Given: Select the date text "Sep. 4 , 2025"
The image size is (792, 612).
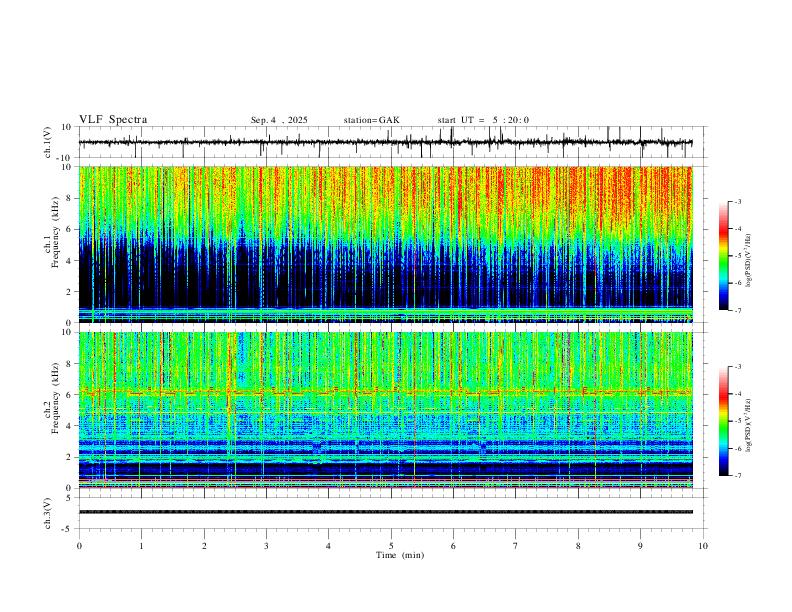Looking at the screenshot, I should pos(279,120).
